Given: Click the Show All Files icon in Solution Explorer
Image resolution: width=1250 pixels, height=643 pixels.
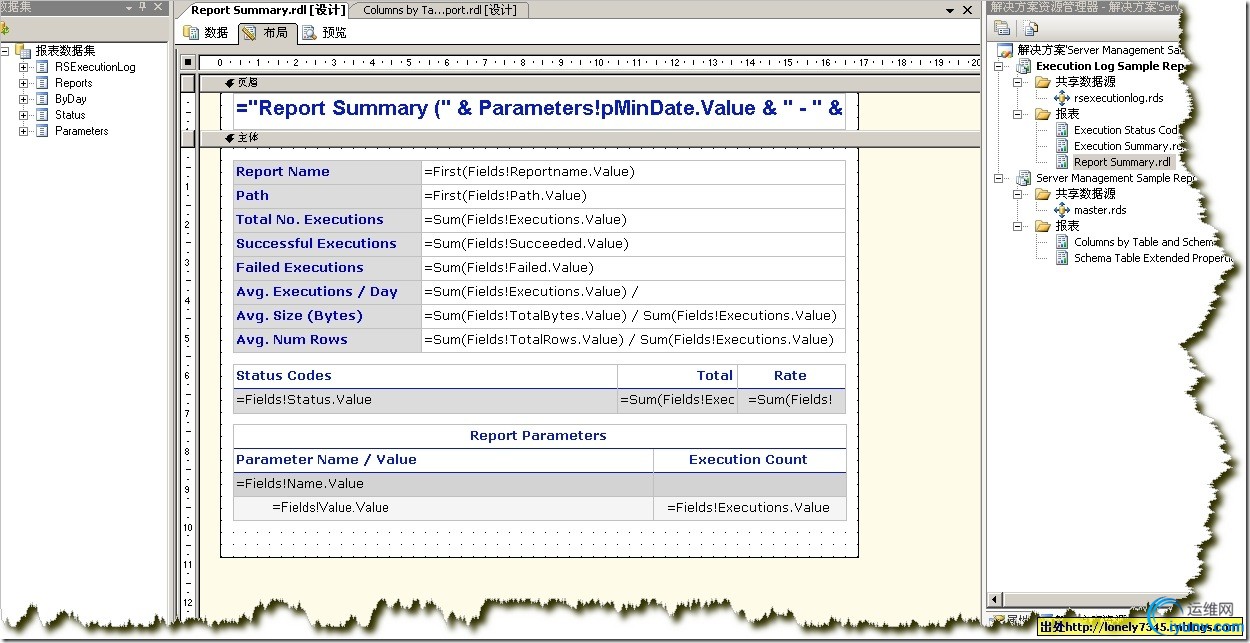Looking at the screenshot, I should [1031, 28].
